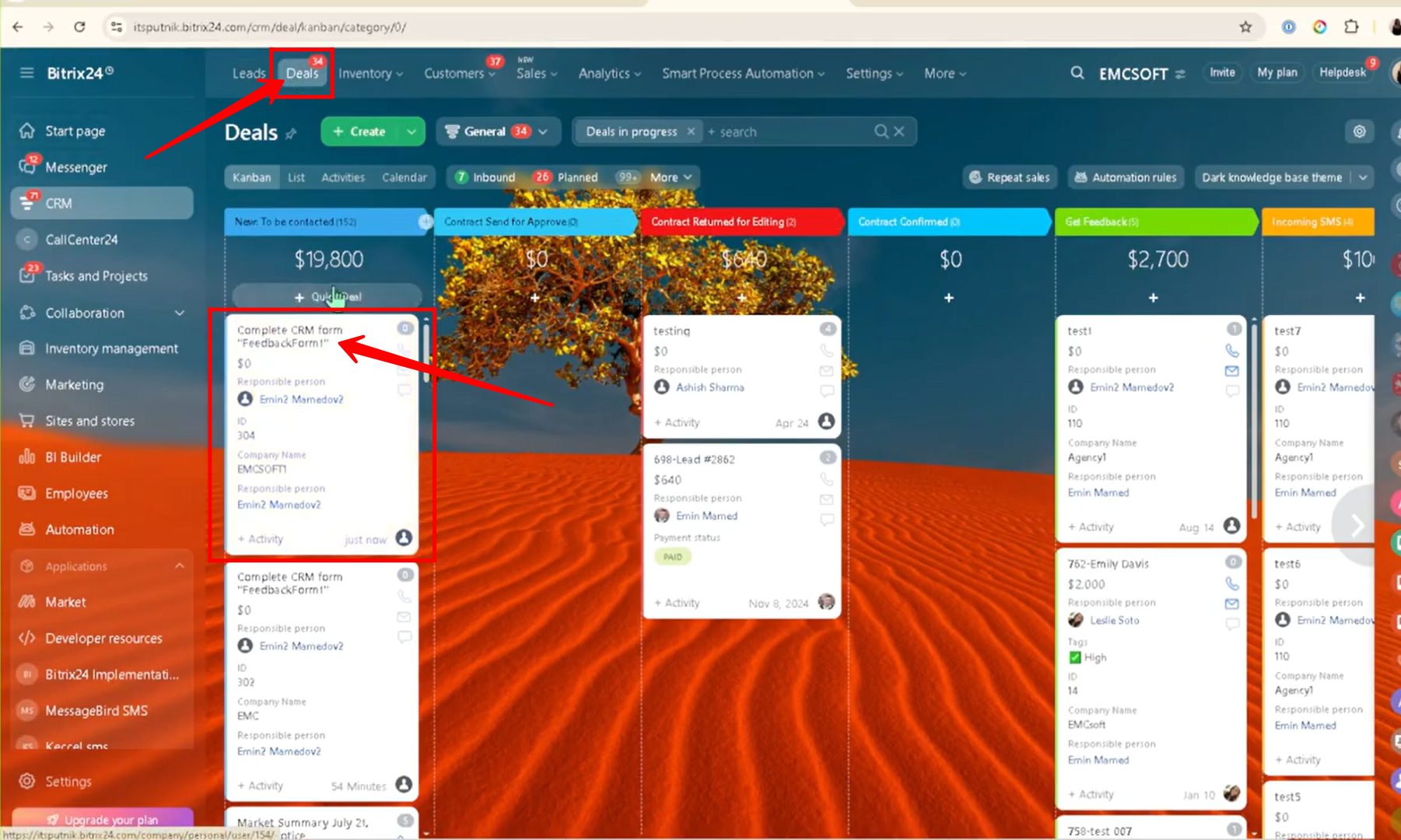Click the EMCSOFT switch account icon
The width and height of the screenshot is (1401, 840).
tap(1180, 74)
